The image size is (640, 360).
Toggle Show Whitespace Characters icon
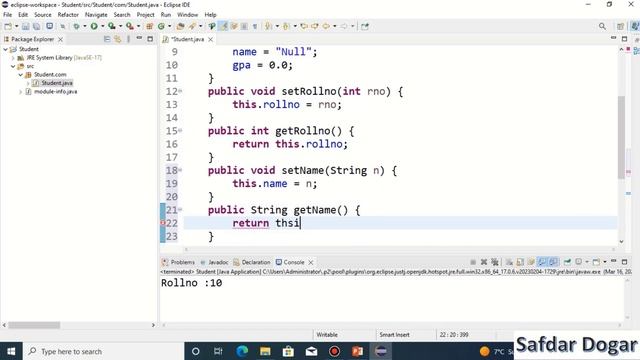point(255,26)
